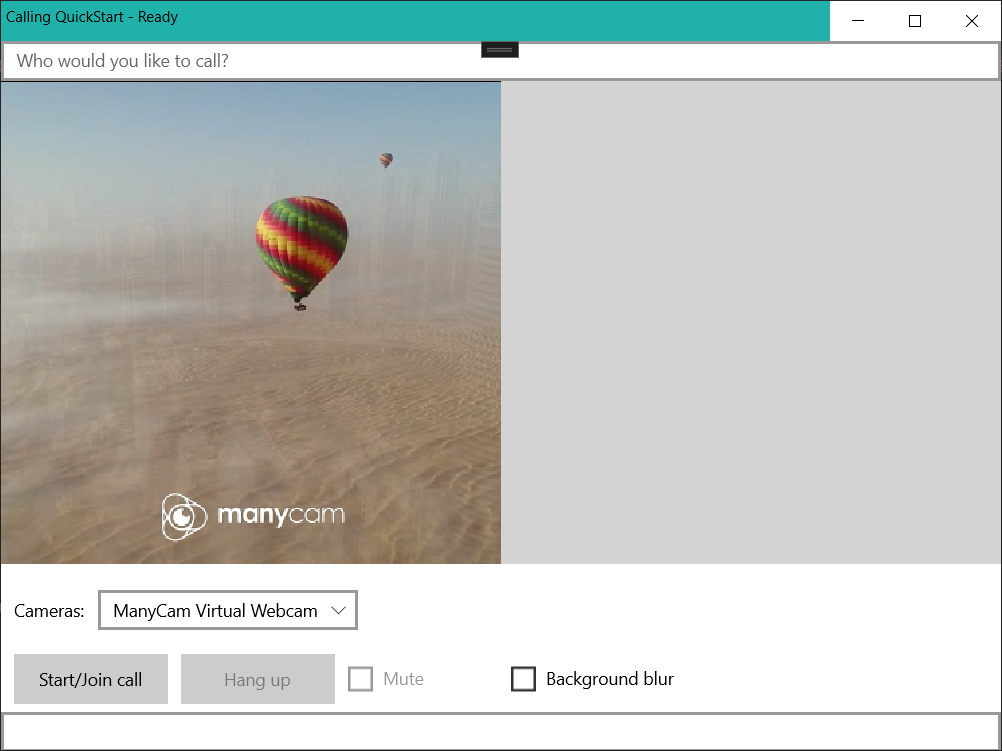1002x751 pixels.
Task: Toggle the Mute checkbox
Action: (360, 679)
